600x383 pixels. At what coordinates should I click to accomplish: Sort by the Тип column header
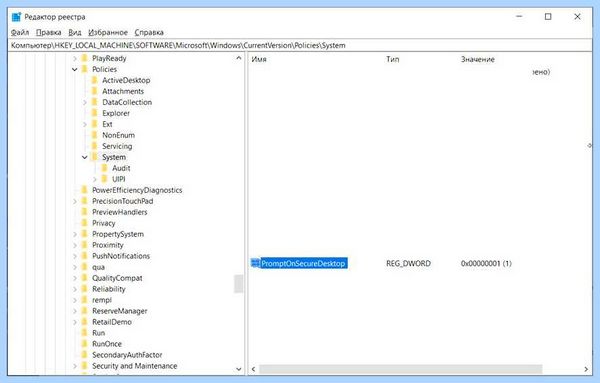pos(393,59)
